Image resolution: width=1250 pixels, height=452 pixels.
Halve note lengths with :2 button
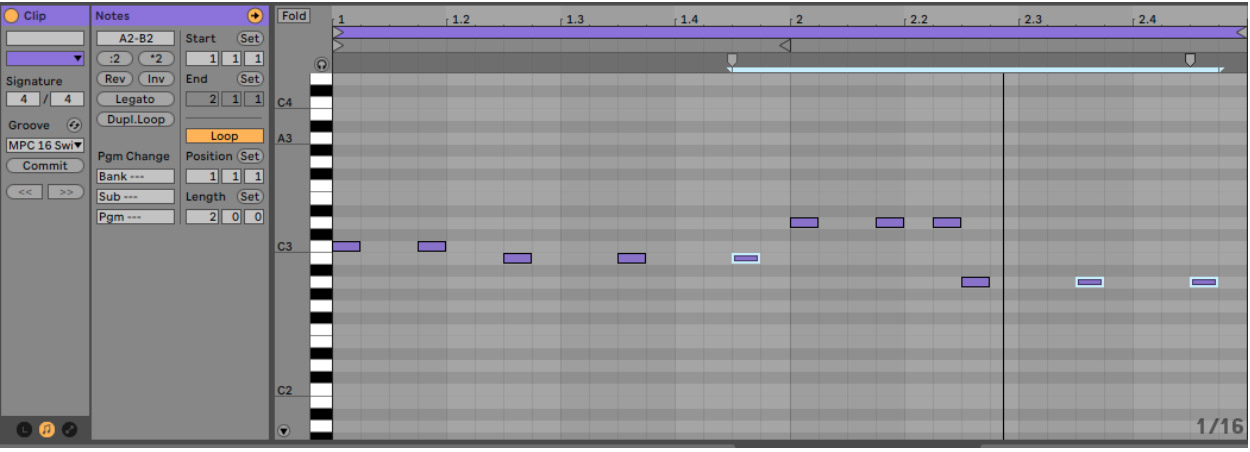tap(115, 58)
